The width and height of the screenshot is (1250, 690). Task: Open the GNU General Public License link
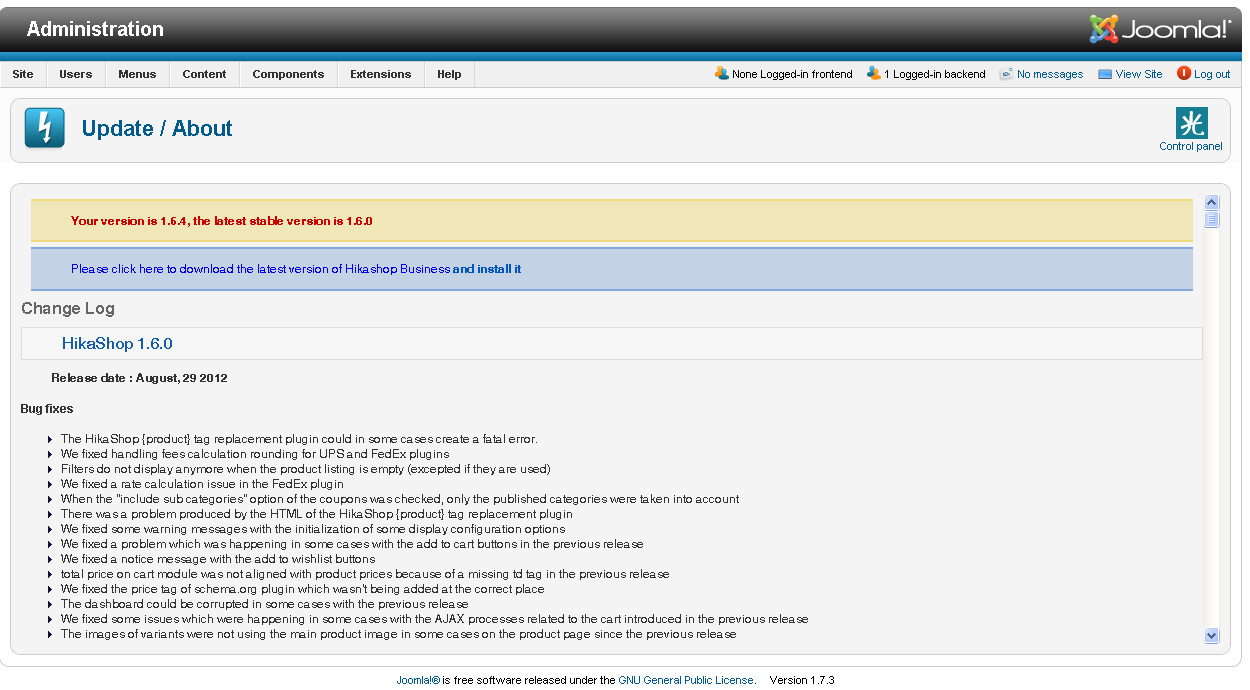click(x=686, y=680)
